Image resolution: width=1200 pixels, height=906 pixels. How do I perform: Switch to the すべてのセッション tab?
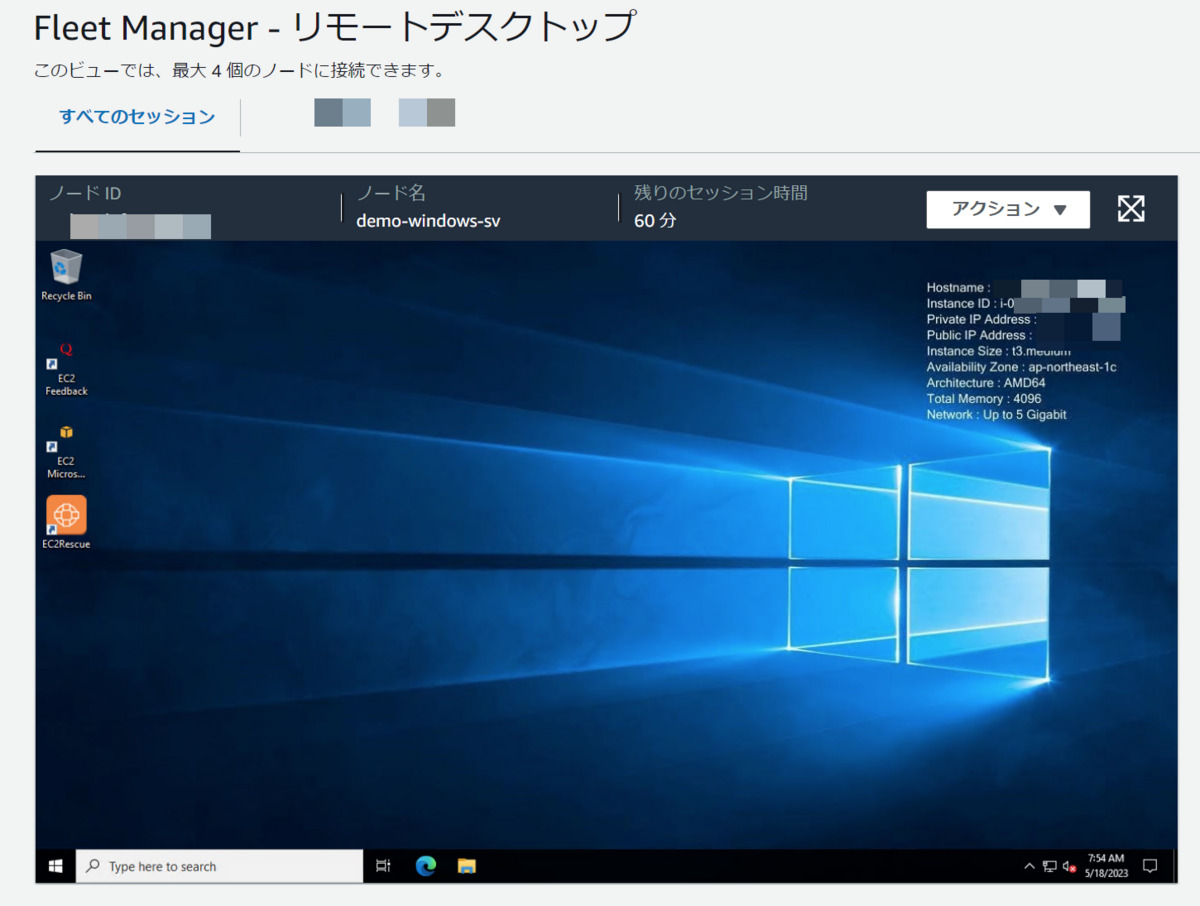(137, 117)
